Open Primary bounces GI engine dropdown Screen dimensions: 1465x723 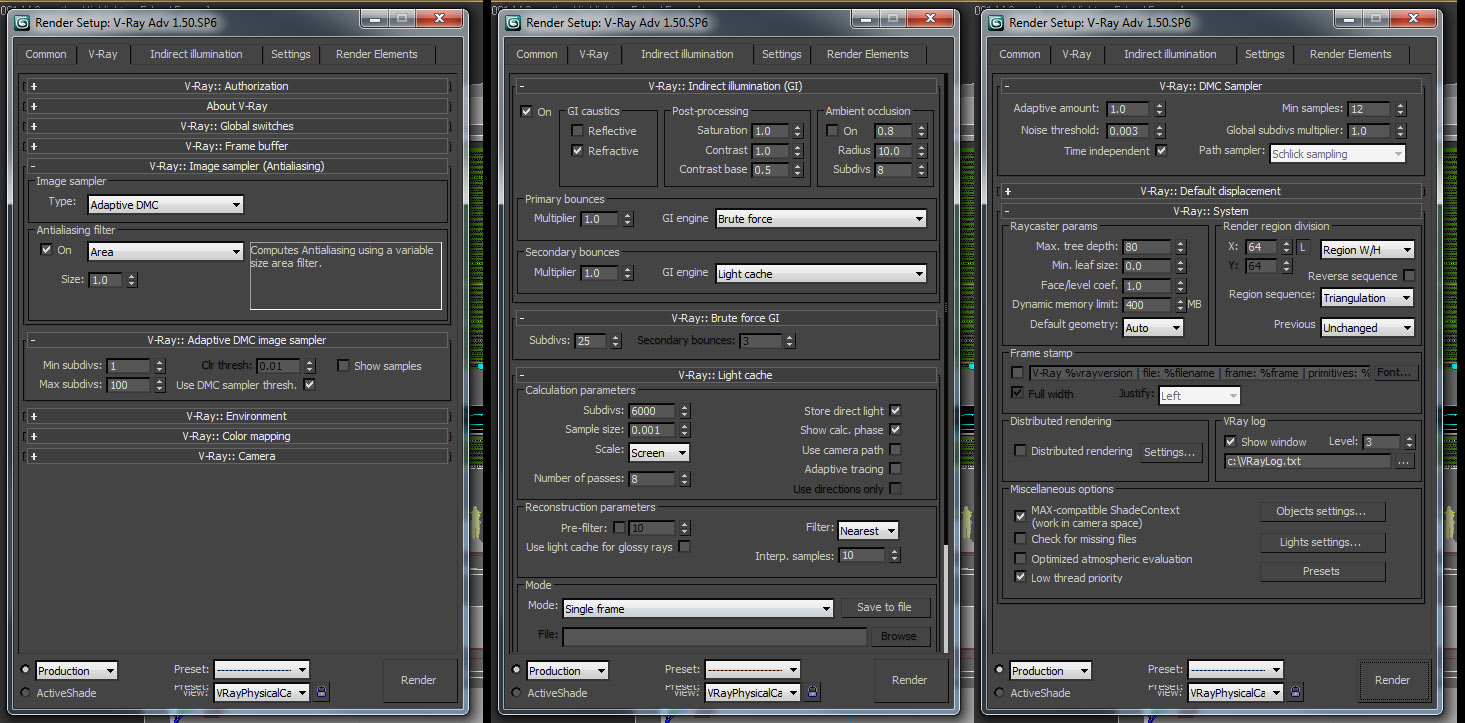click(821, 219)
